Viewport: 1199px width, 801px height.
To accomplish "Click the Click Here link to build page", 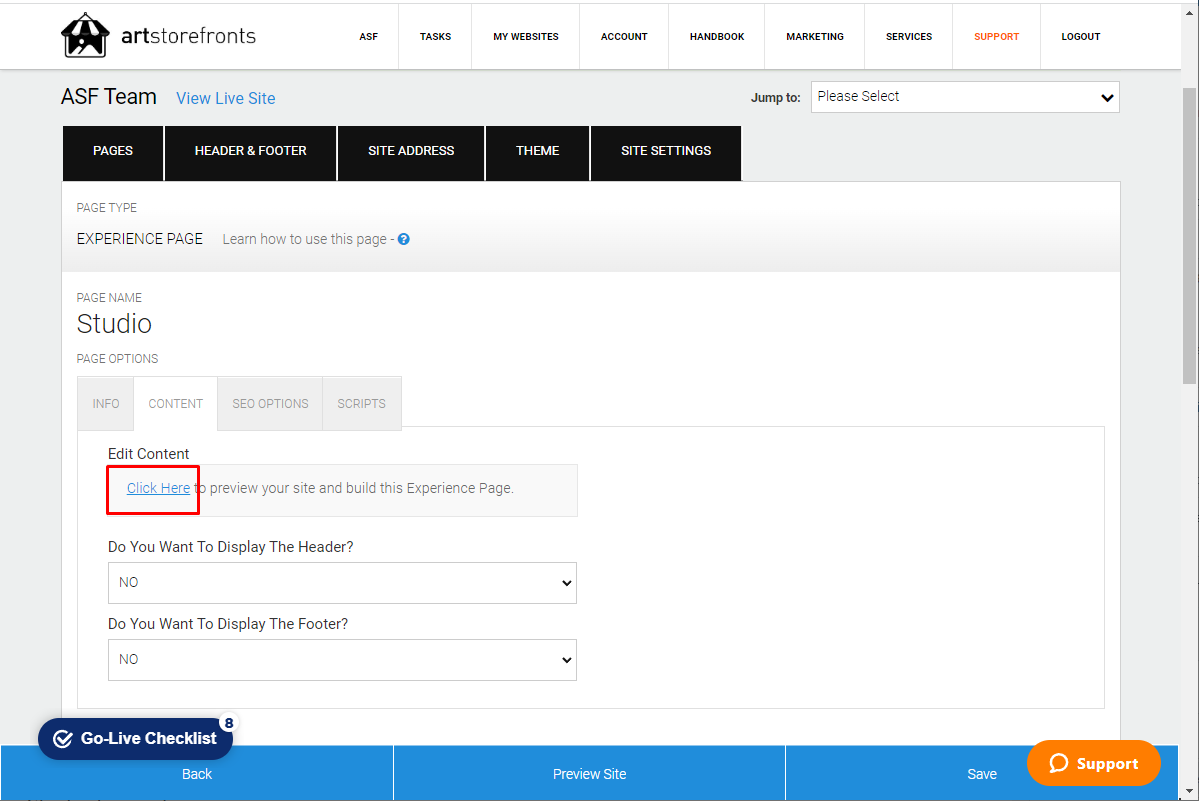I will 158,488.
